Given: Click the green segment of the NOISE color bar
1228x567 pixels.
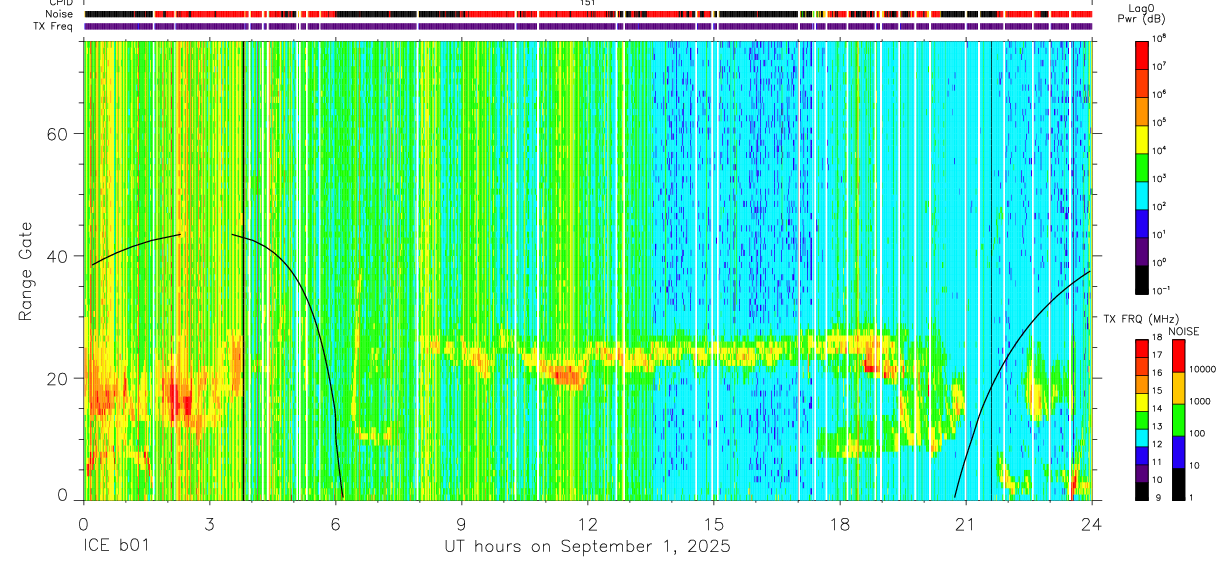Looking at the screenshot, I should 1180,420.
